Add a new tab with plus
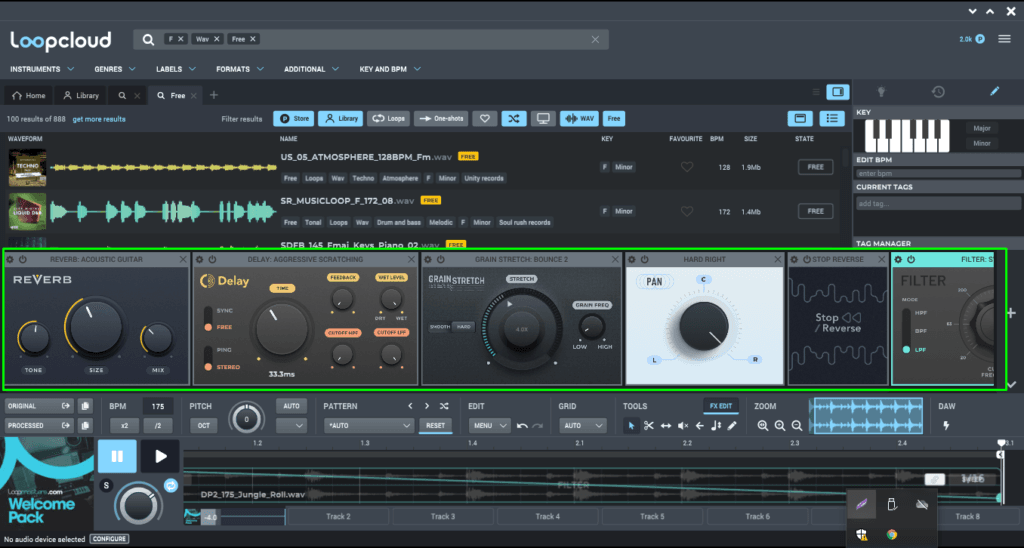Image resolution: width=1024 pixels, height=548 pixels. point(214,95)
